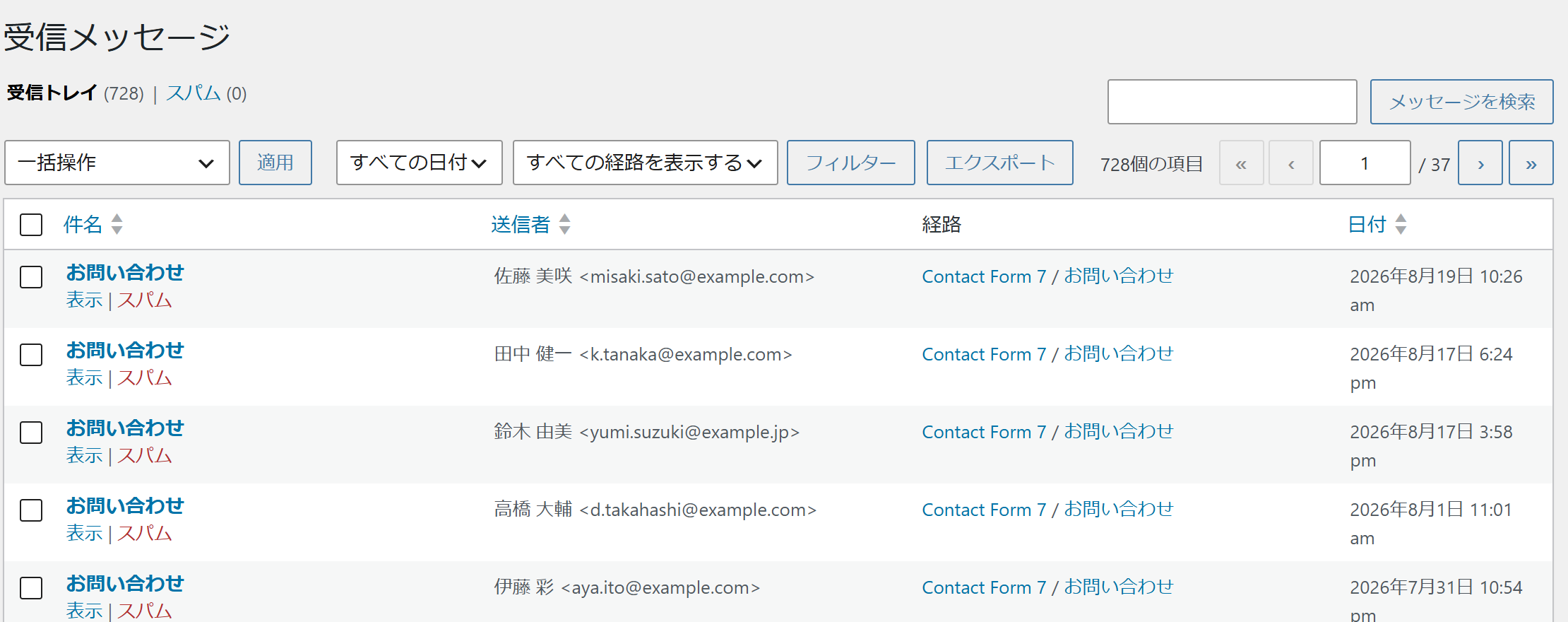Image resolution: width=1568 pixels, height=622 pixels.
Task: Open お問い合わせ message from 田中 健一
Action: (125, 351)
